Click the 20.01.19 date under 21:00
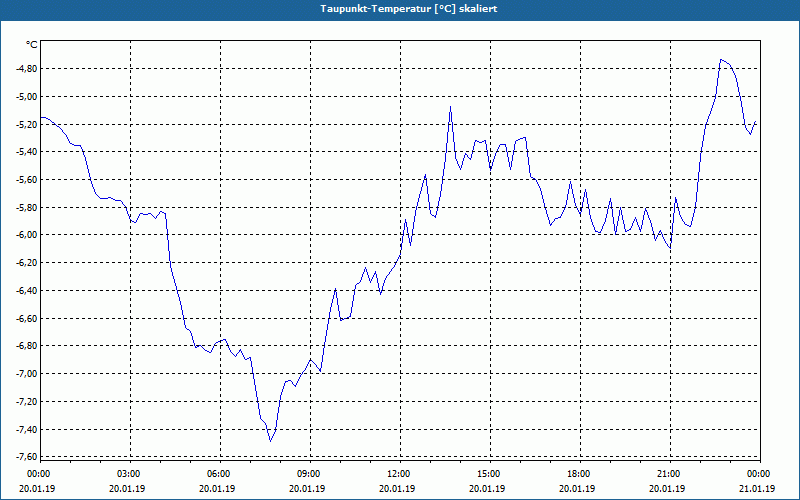Screen dimensions: 800x500 coord(667,488)
